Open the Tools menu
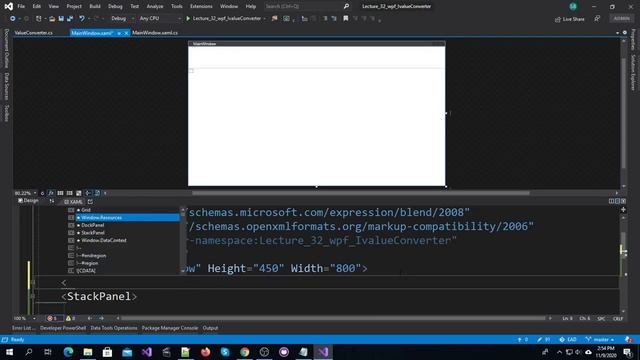 coord(177,7)
